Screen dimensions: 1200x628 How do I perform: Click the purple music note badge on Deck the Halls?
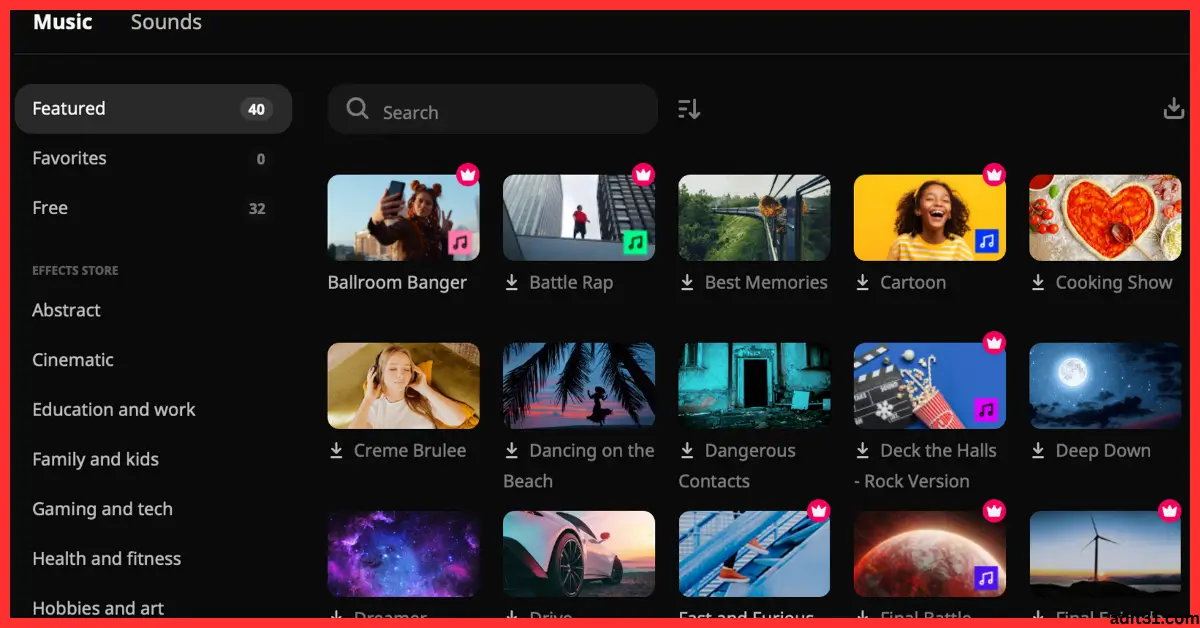point(987,410)
